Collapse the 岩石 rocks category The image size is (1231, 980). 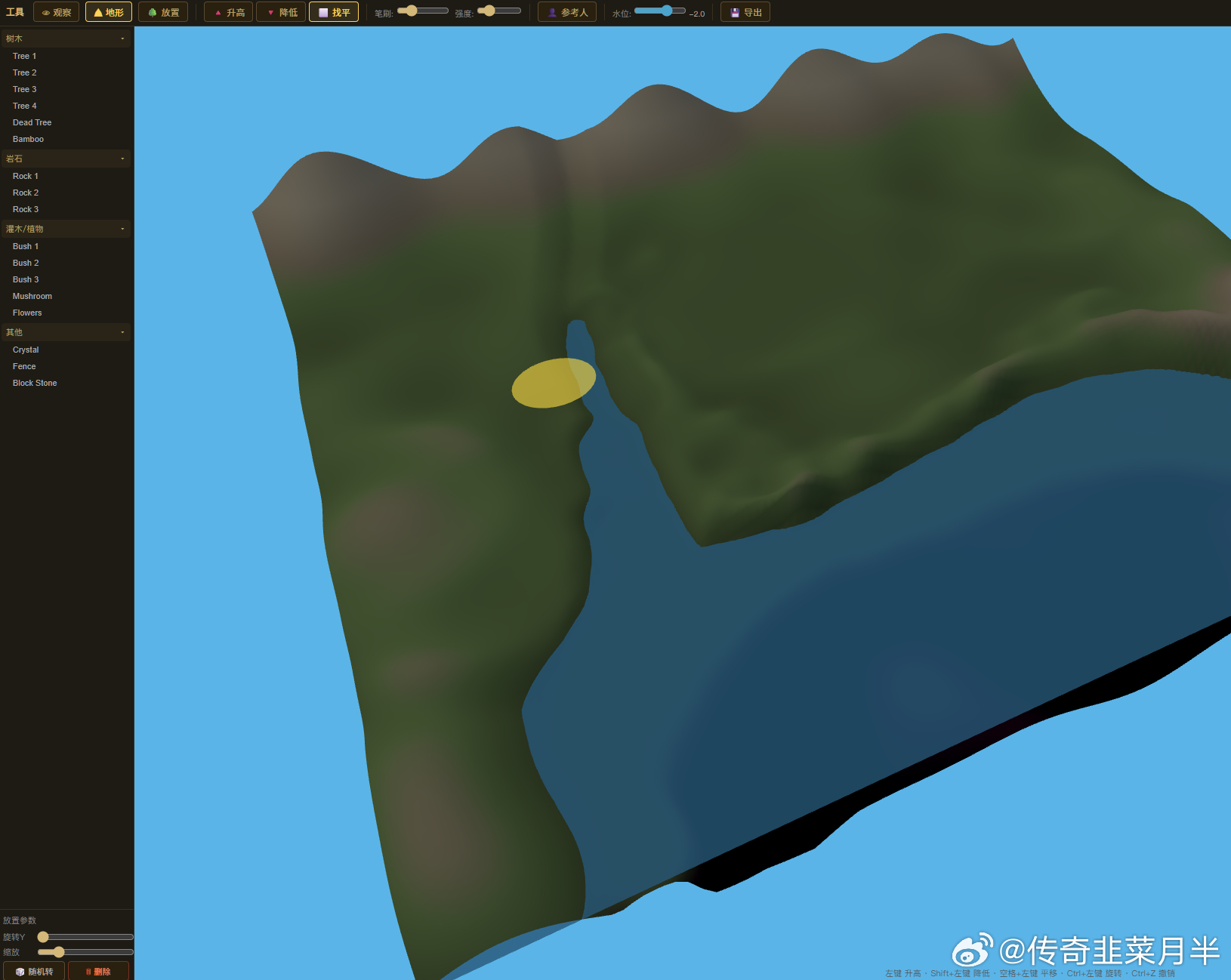[66, 159]
